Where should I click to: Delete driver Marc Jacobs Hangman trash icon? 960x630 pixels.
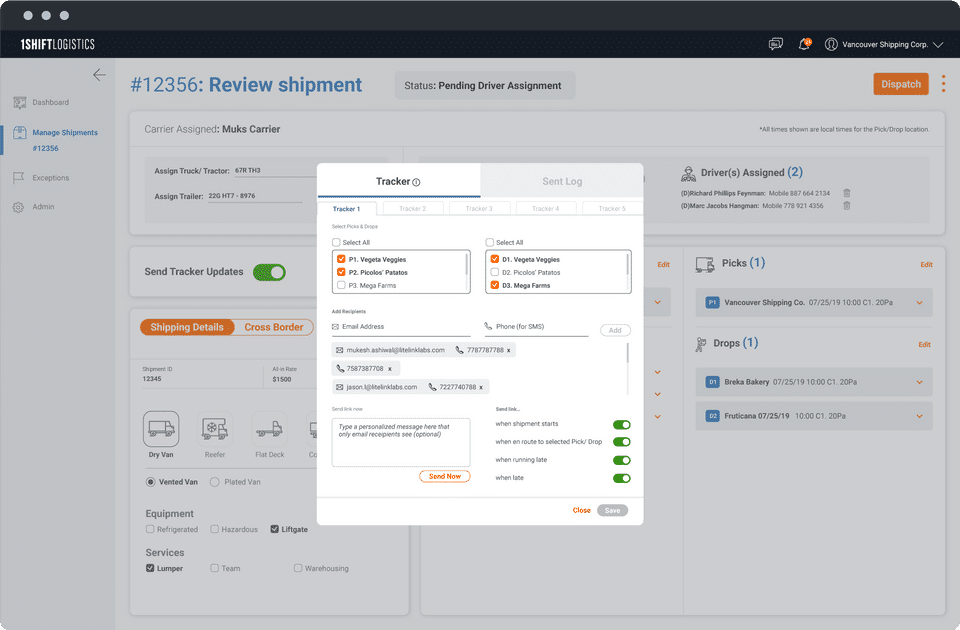click(847, 206)
